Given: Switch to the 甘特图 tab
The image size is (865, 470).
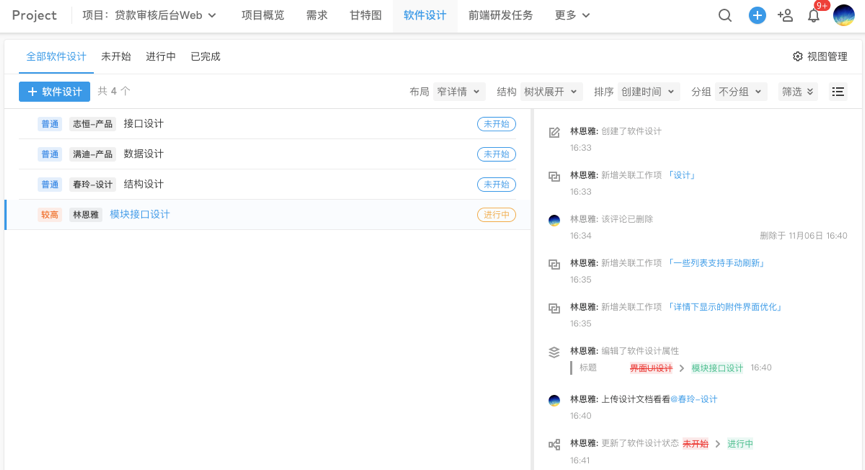Looking at the screenshot, I should coord(365,15).
